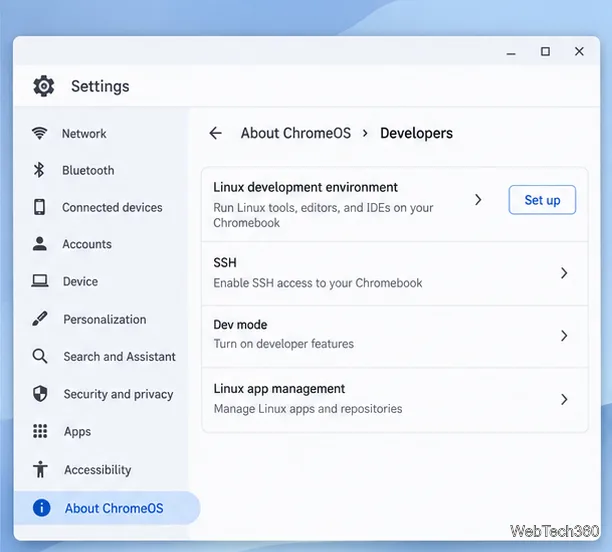
Task: Click Set up button for Linux
Action: 542,199
